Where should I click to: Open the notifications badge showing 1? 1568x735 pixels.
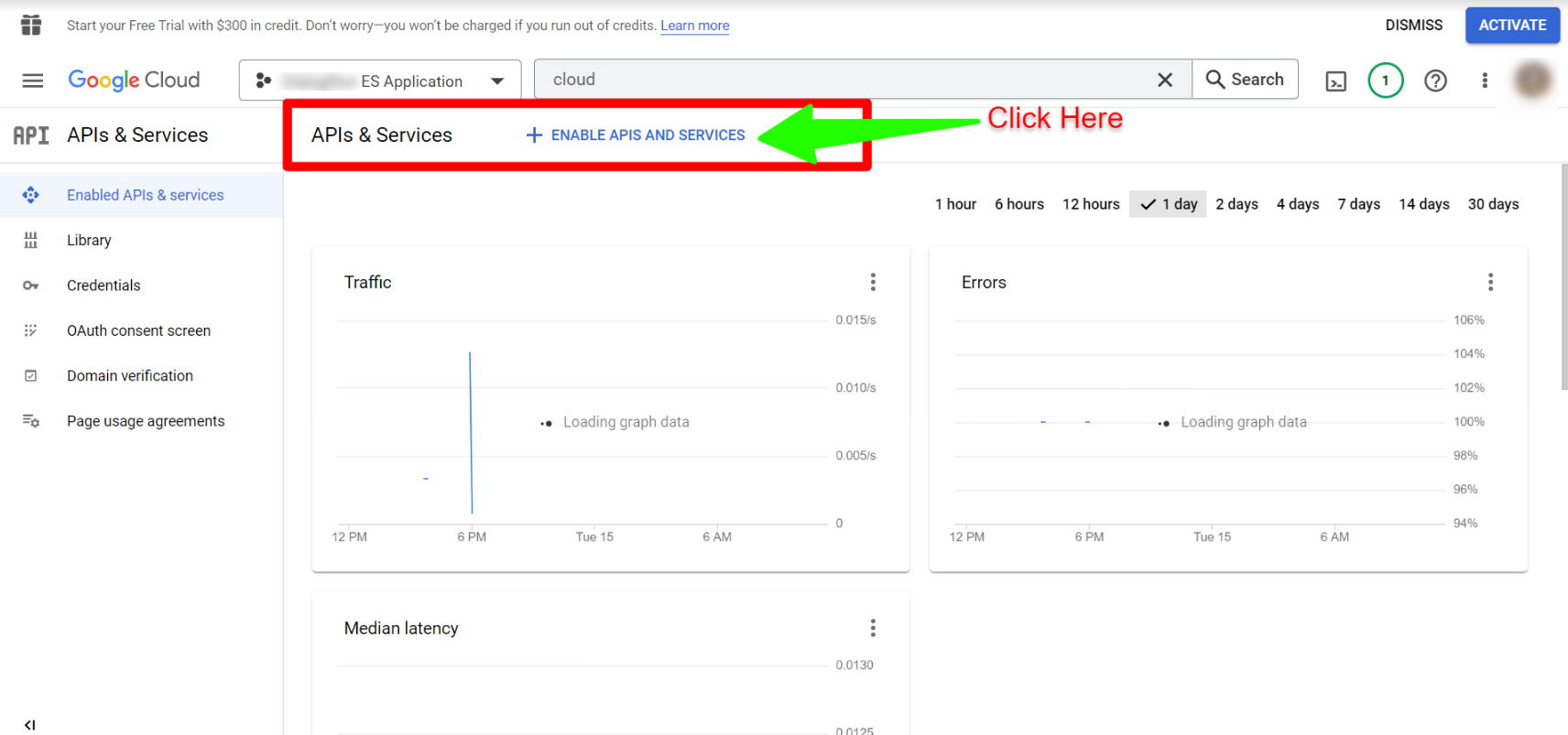click(x=1386, y=81)
